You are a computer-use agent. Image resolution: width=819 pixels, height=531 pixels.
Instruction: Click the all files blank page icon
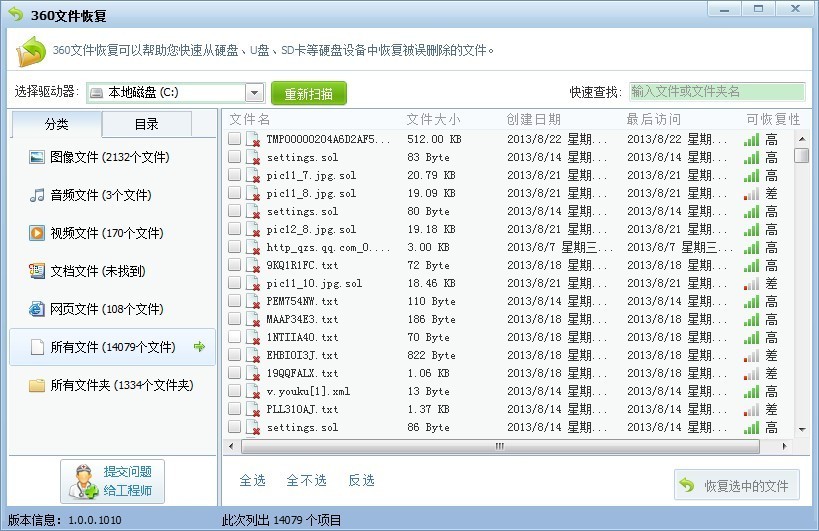pyautogui.click(x=37, y=347)
